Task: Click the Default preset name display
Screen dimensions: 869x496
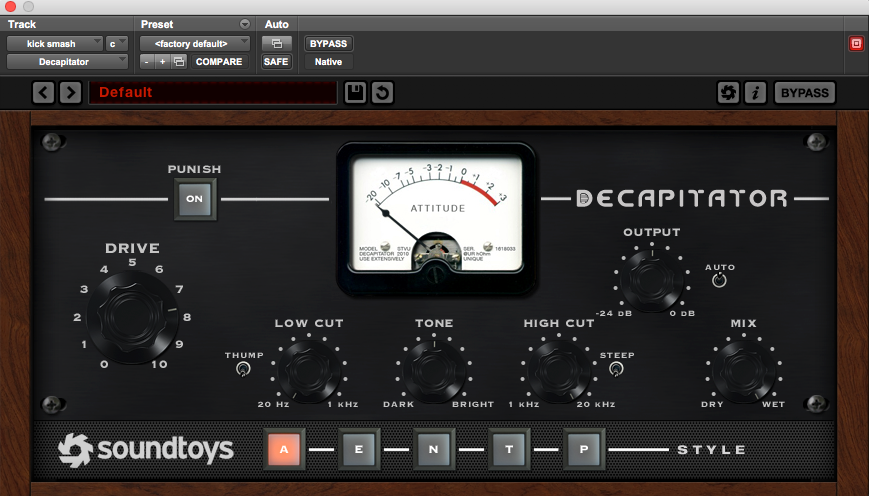Action: (x=213, y=93)
